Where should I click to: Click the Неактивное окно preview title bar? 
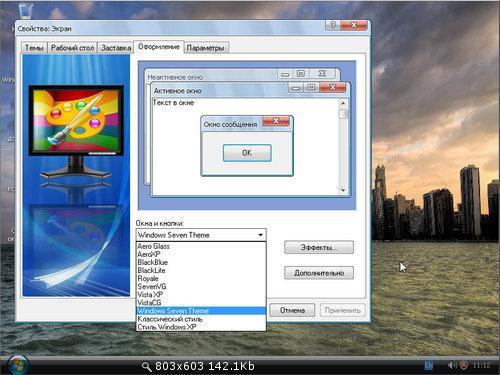[x=212, y=76]
